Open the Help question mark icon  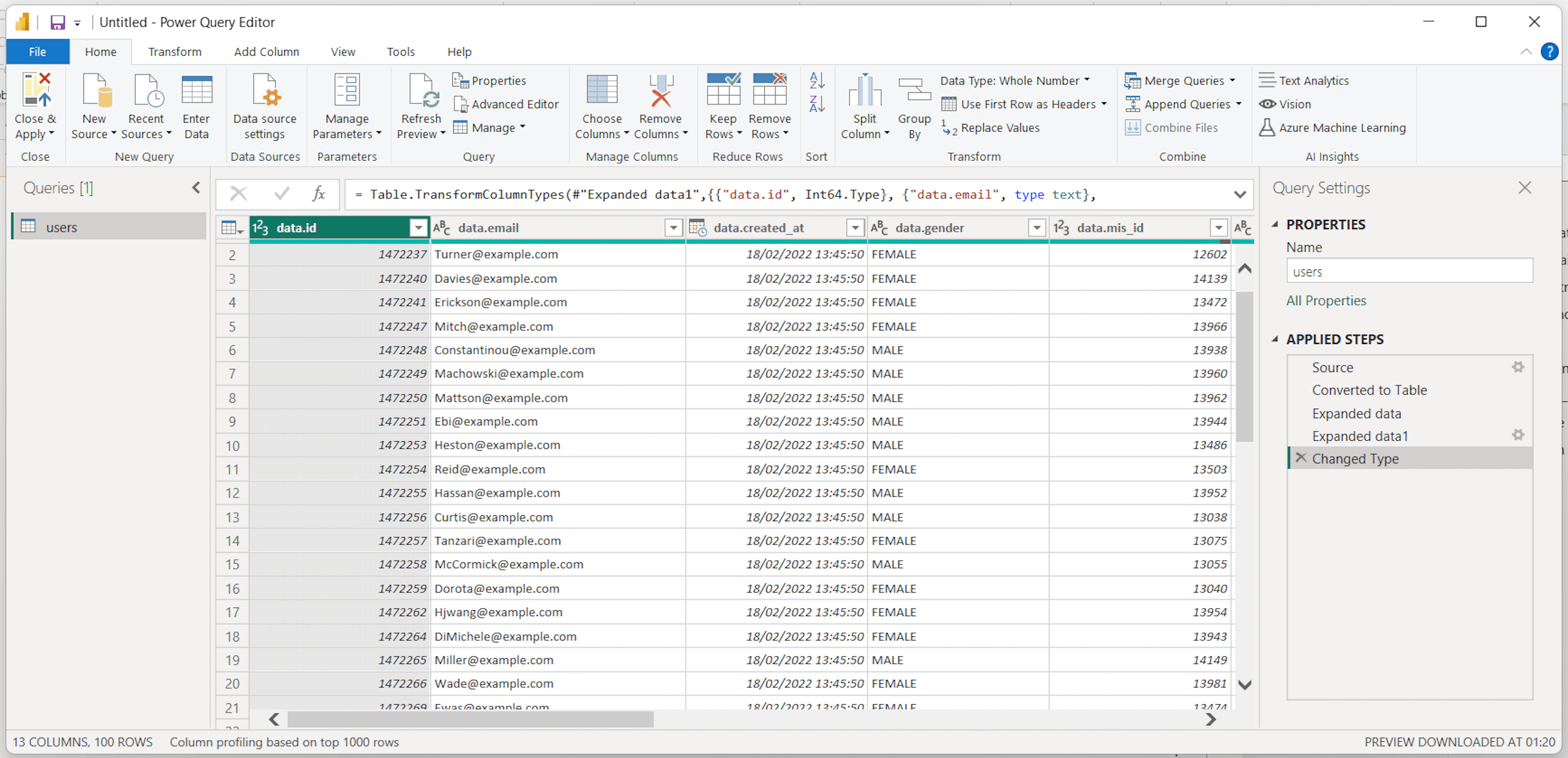pos(1549,52)
